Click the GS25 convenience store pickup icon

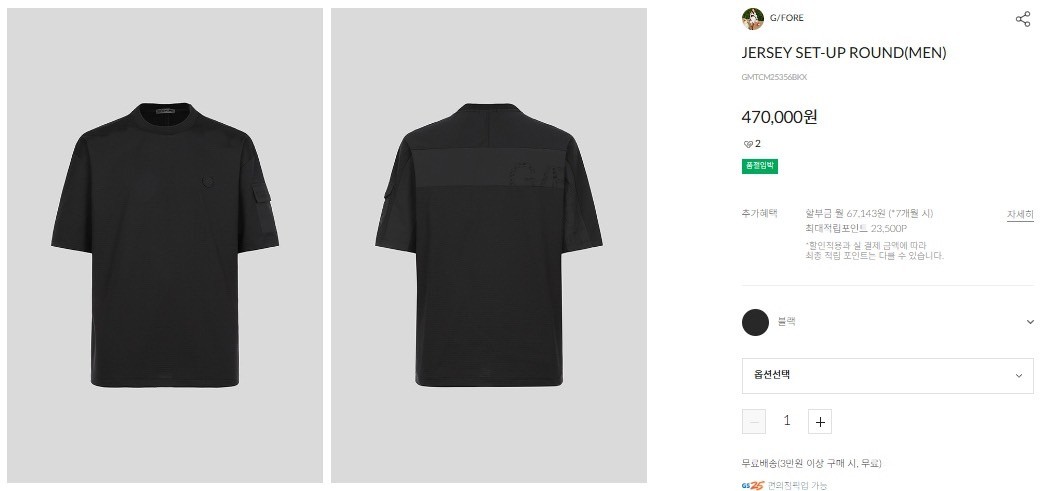[x=753, y=486]
